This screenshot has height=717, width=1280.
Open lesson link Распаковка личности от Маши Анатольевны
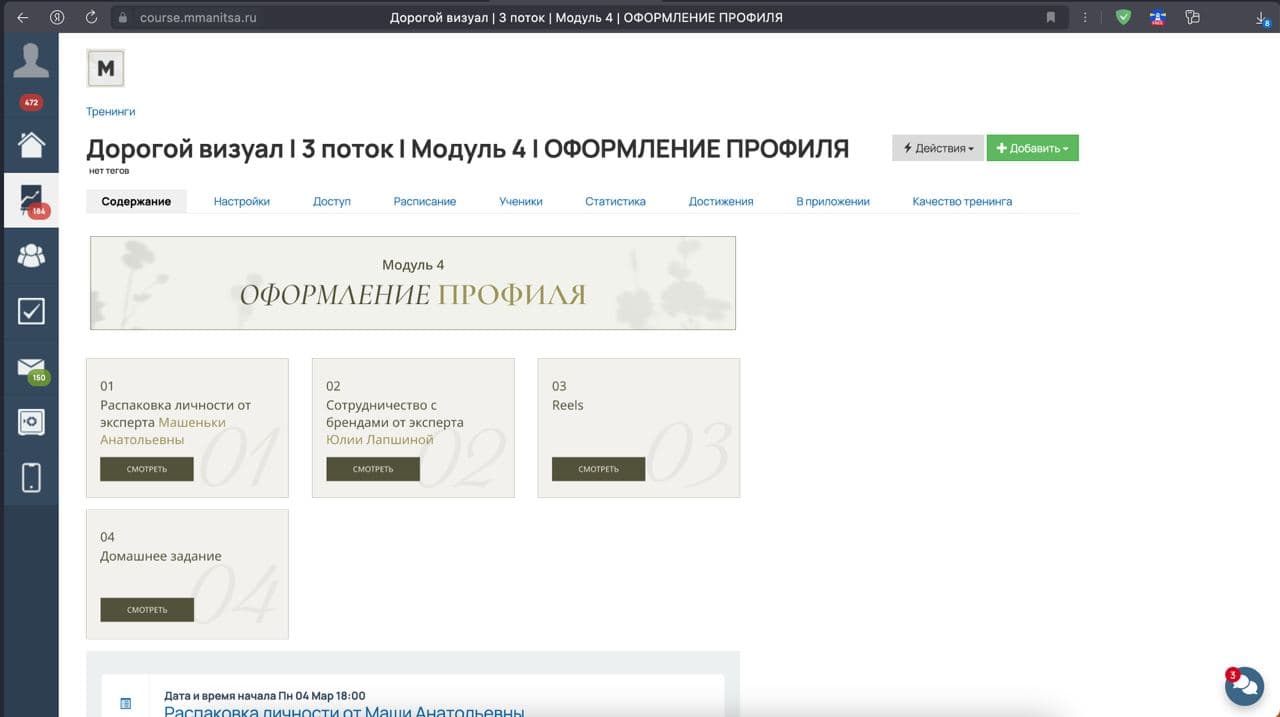pyautogui.click(x=344, y=710)
